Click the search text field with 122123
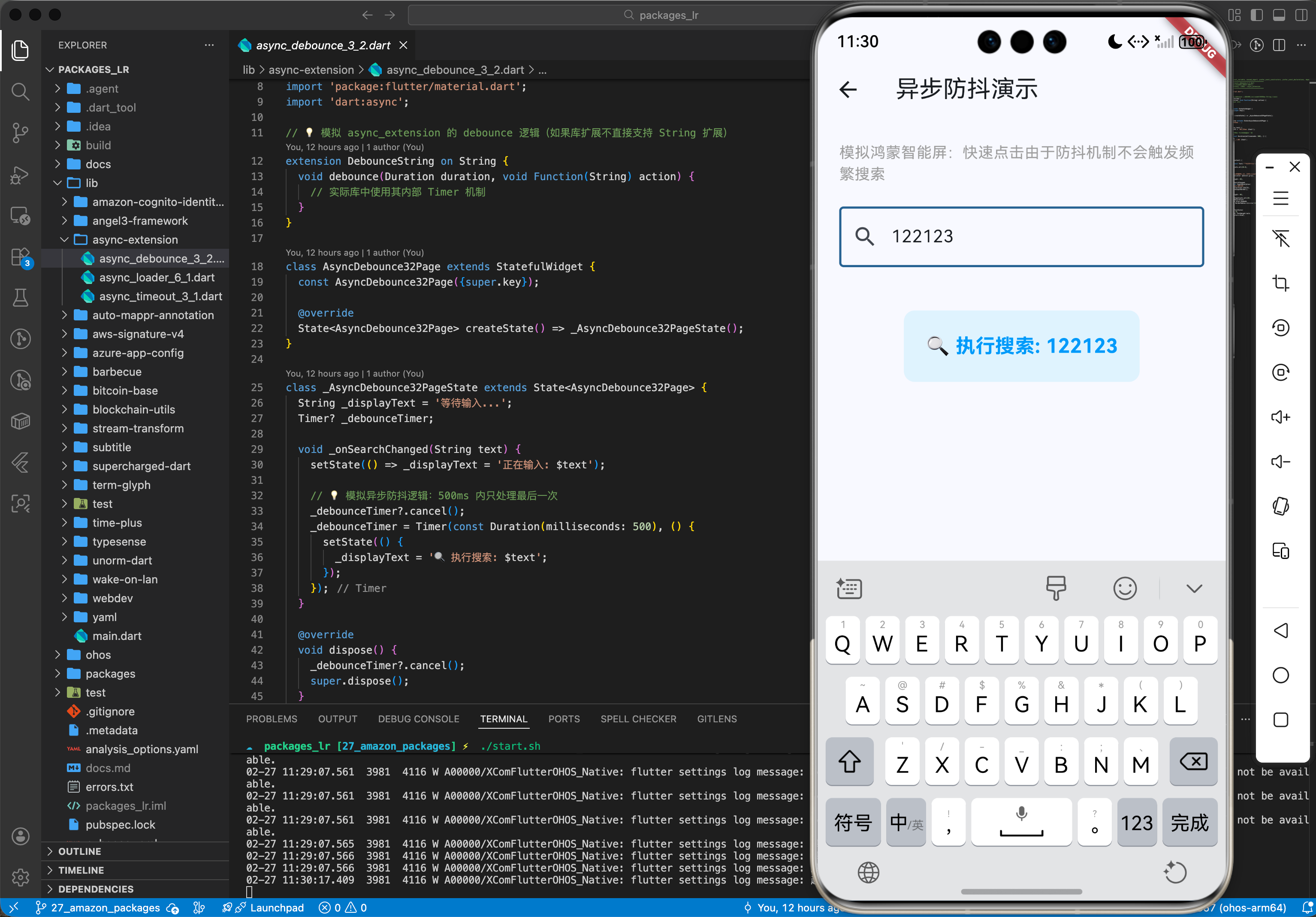The width and height of the screenshot is (1316, 917). tap(1020, 236)
